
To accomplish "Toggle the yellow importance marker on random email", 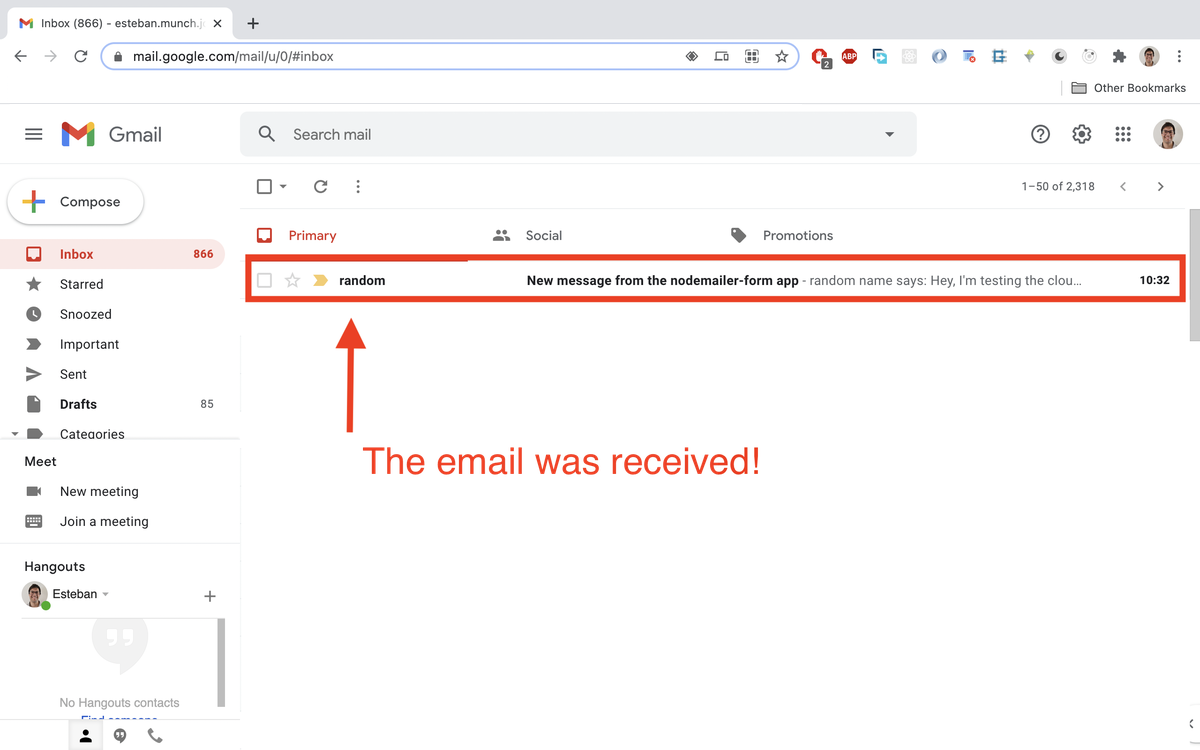I will click(x=320, y=281).
